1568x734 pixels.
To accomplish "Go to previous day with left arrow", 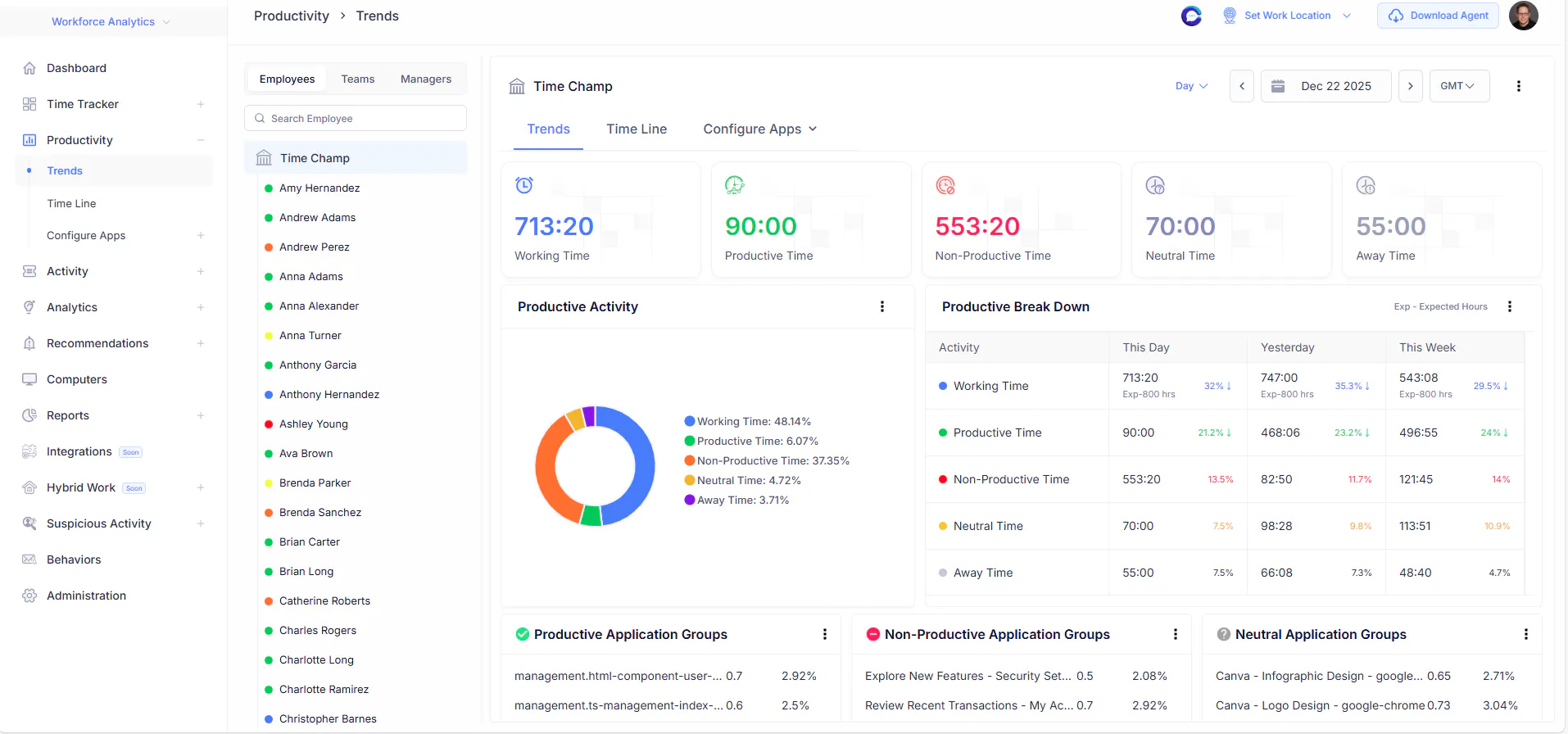I will pyautogui.click(x=1242, y=86).
